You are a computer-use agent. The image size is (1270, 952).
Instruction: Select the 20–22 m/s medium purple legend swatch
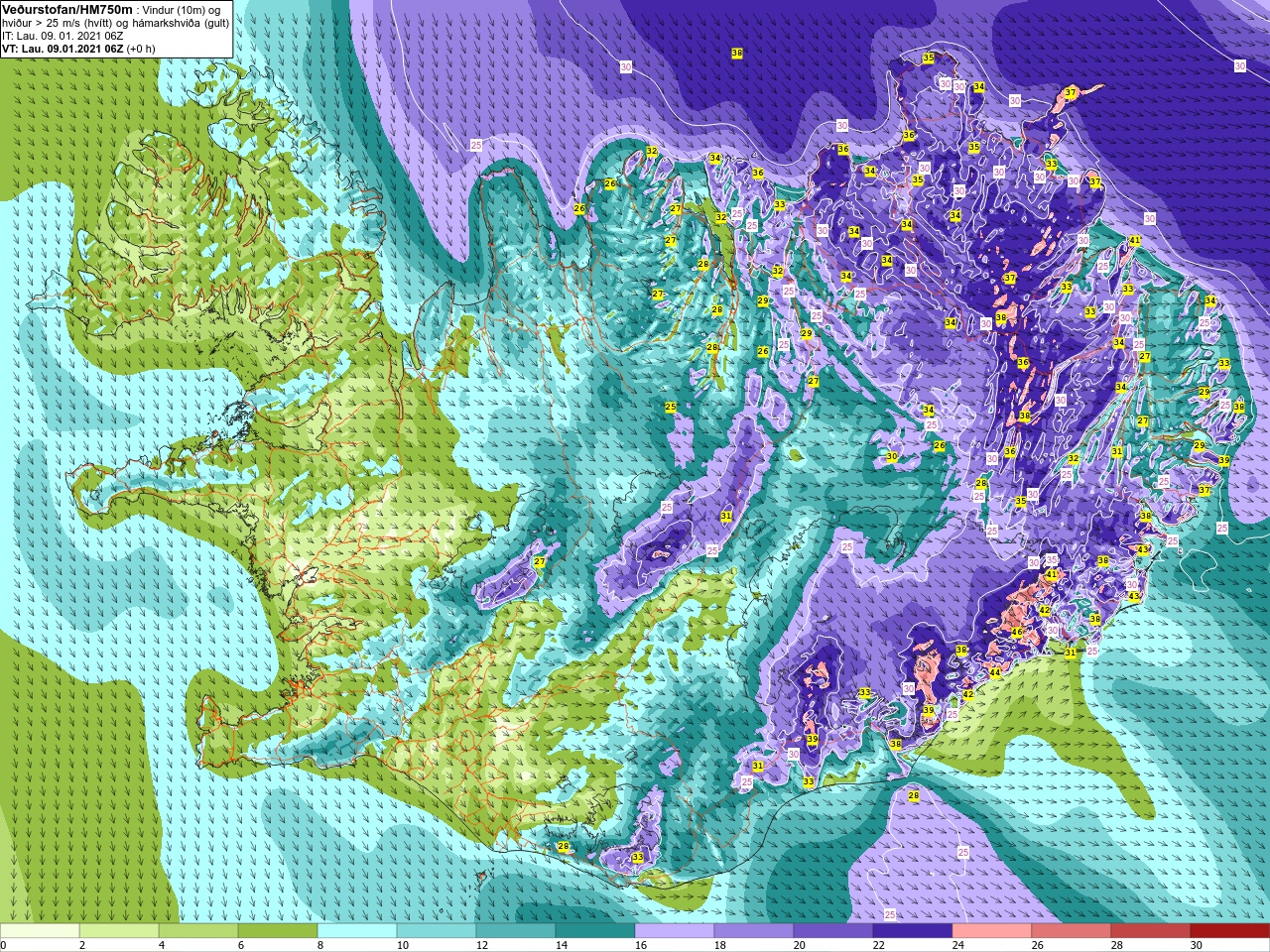click(x=833, y=931)
